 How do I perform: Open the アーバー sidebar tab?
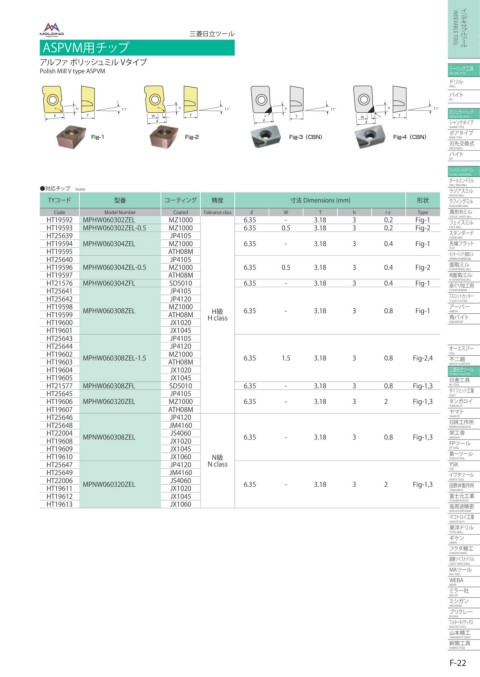tap(464, 308)
